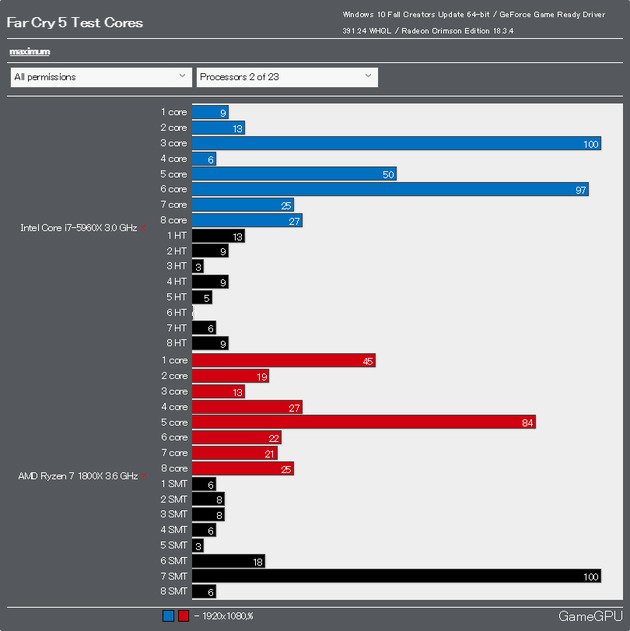
Task: Click the Intel 2 core bar valued 13
Action: [218, 128]
